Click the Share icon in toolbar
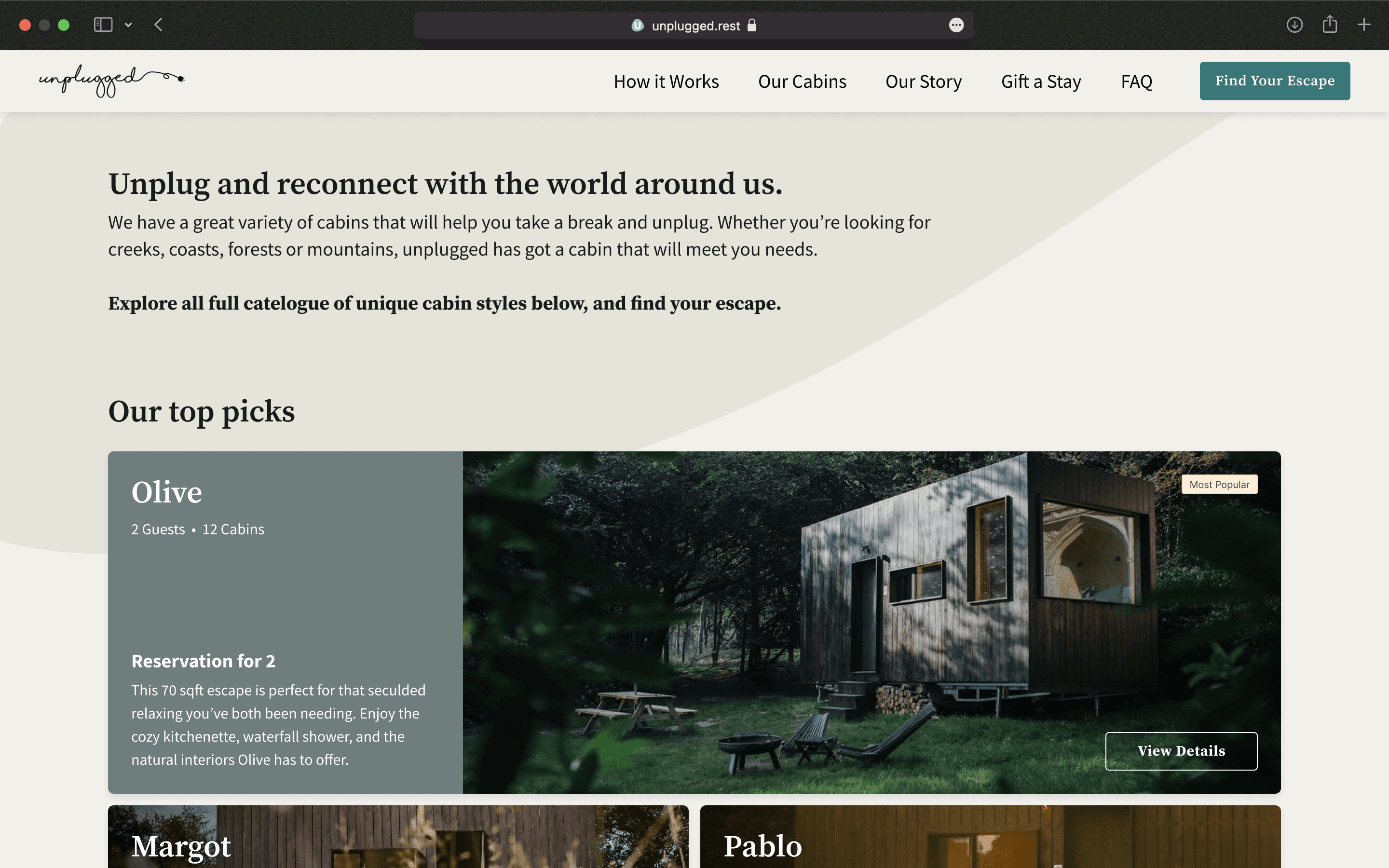Image resolution: width=1389 pixels, height=868 pixels. point(1330,24)
